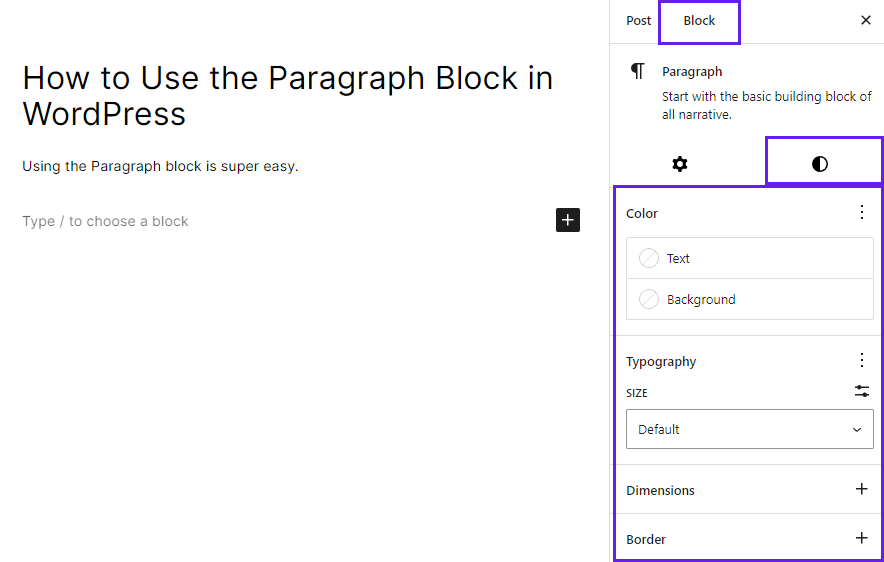884x562 pixels.
Task: Toggle custom size sliders icon
Action: pos(861,391)
